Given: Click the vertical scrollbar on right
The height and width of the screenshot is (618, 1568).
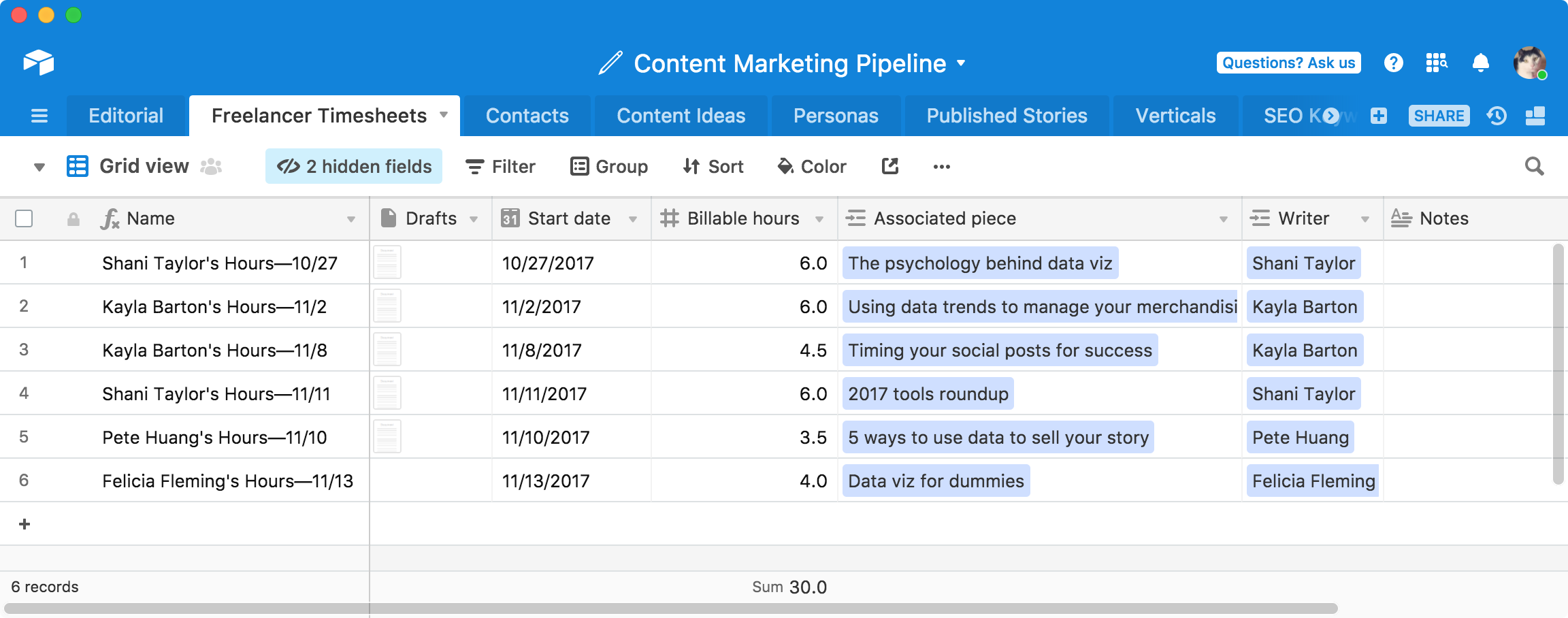Looking at the screenshot, I should (x=1558, y=364).
